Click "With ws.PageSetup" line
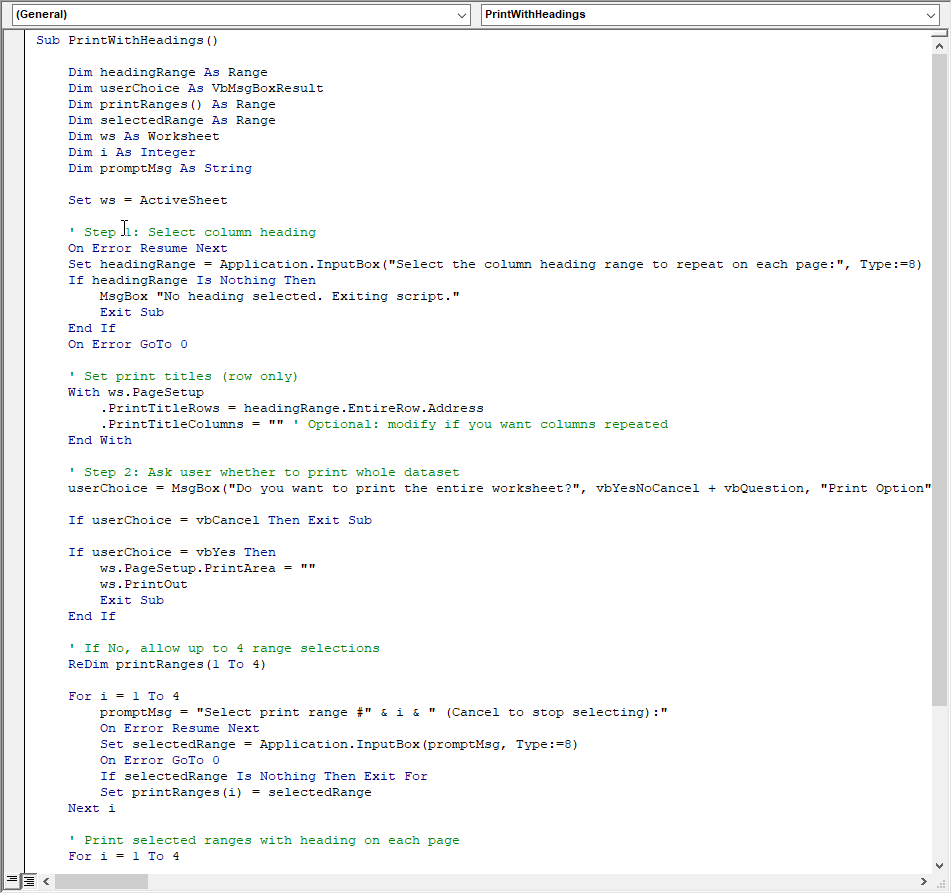The height and width of the screenshot is (894, 952). (x=136, y=392)
